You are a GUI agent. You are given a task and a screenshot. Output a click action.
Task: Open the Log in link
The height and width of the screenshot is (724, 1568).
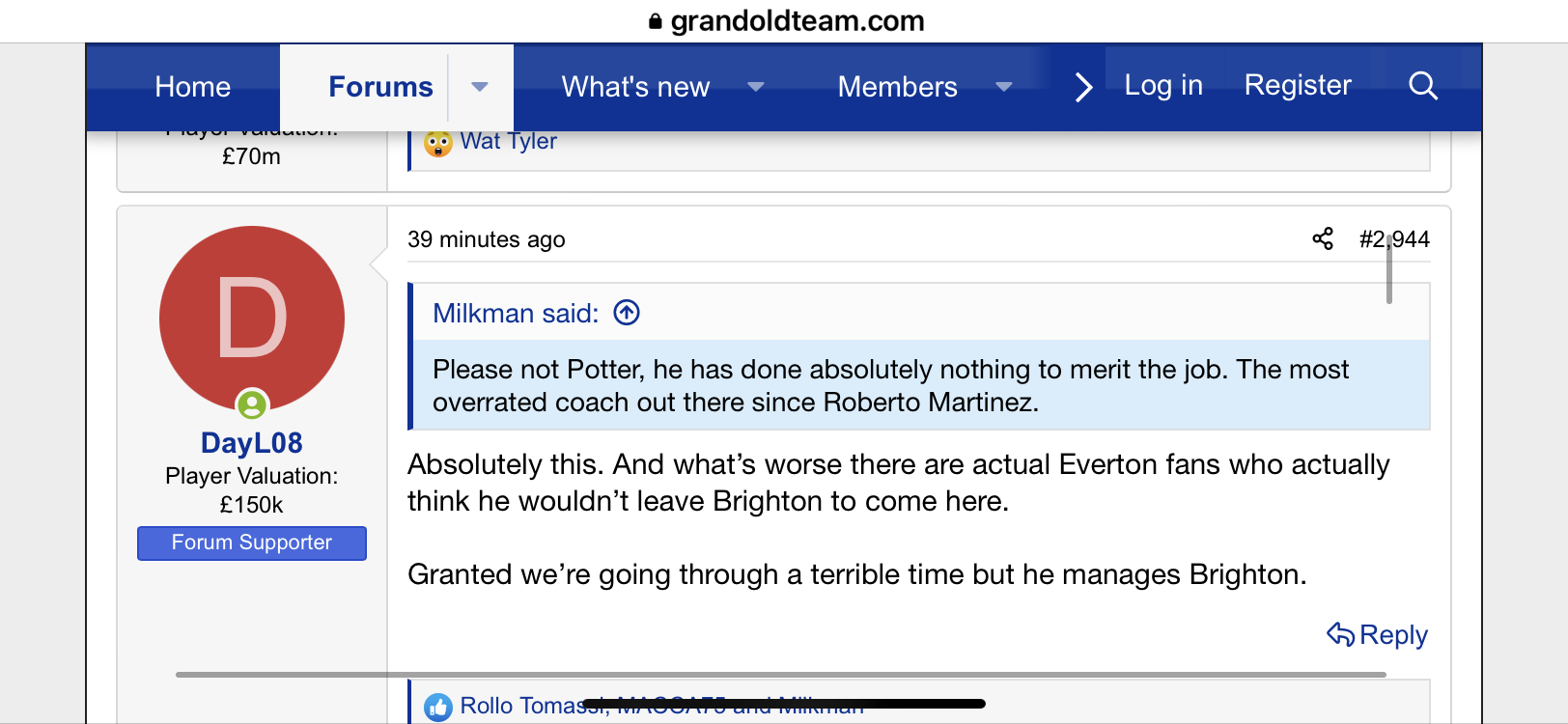coord(1163,85)
